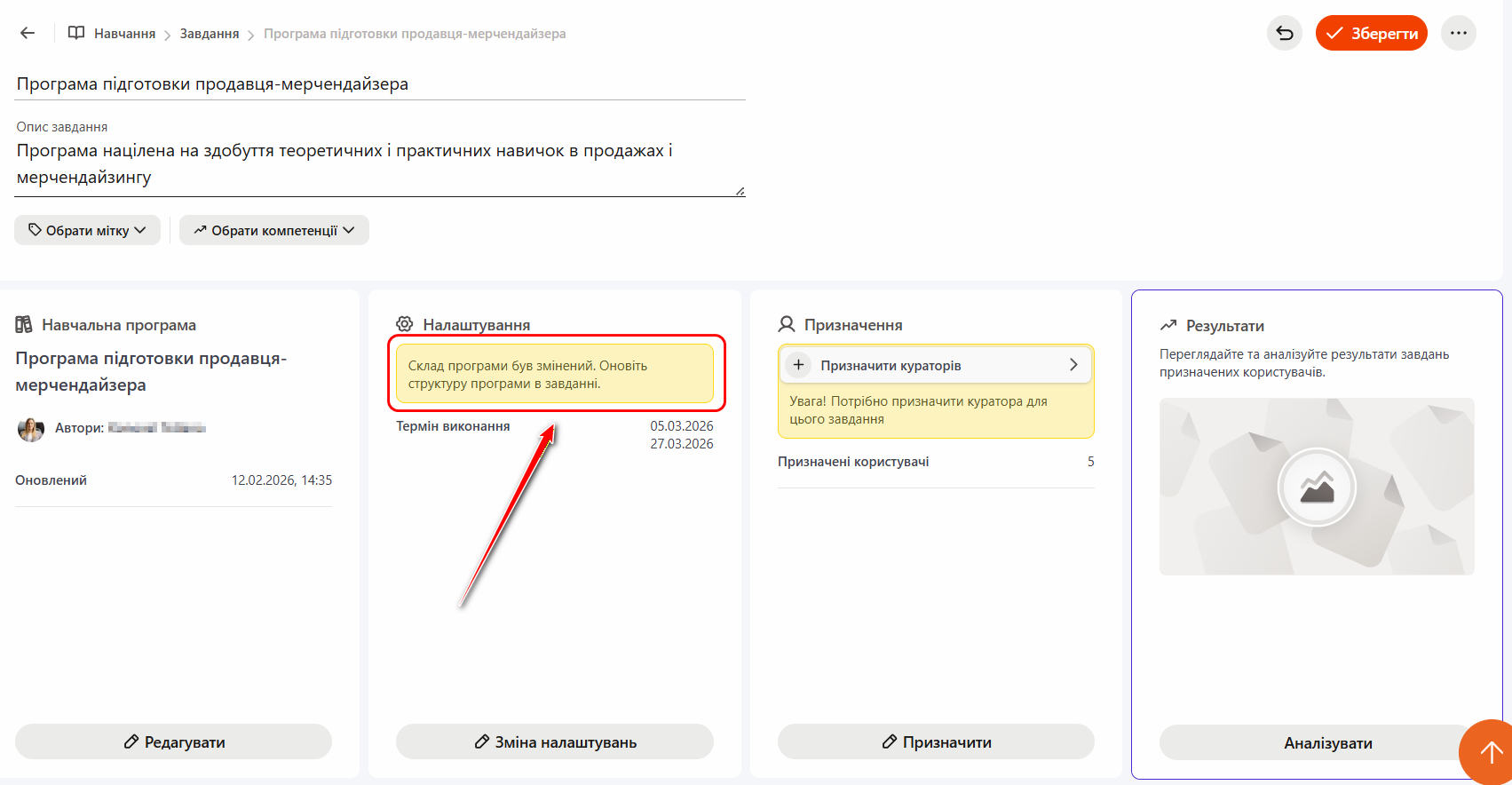Click the back arrow icon

pos(28,33)
